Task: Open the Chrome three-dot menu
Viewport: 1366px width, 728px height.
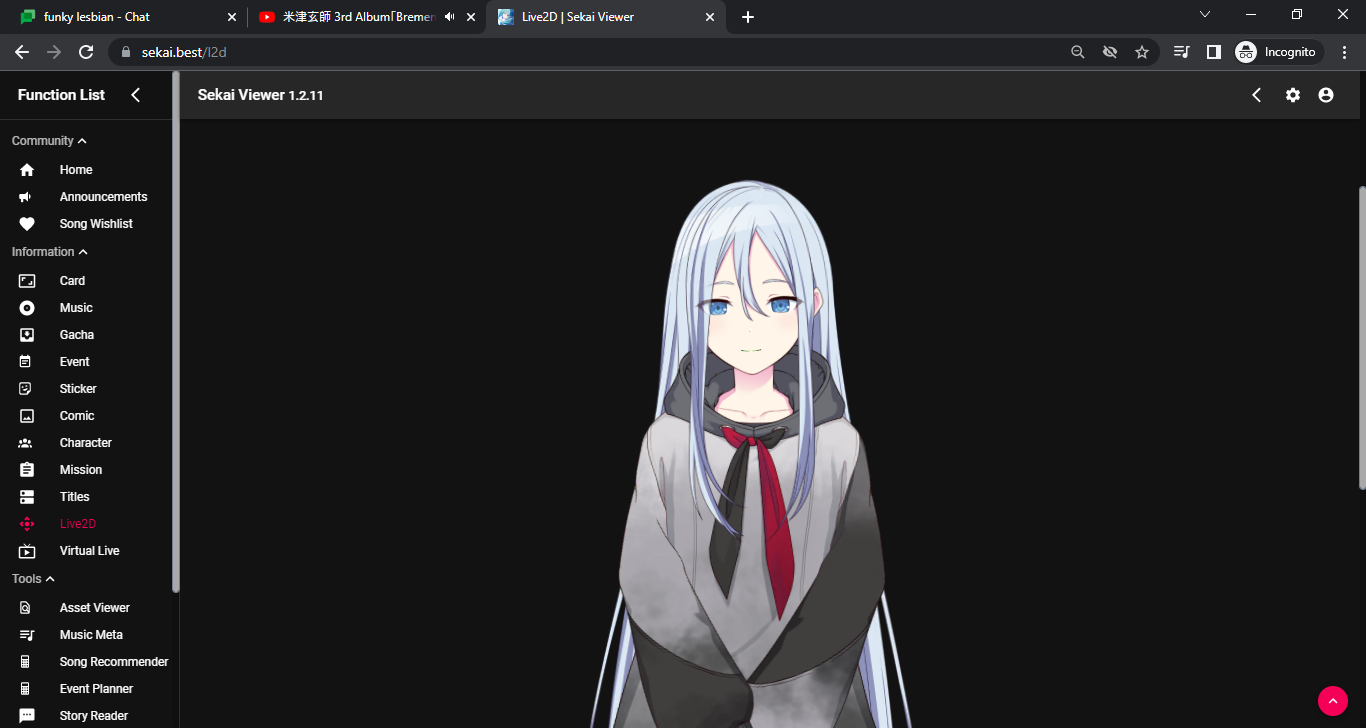Action: [x=1345, y=52]
